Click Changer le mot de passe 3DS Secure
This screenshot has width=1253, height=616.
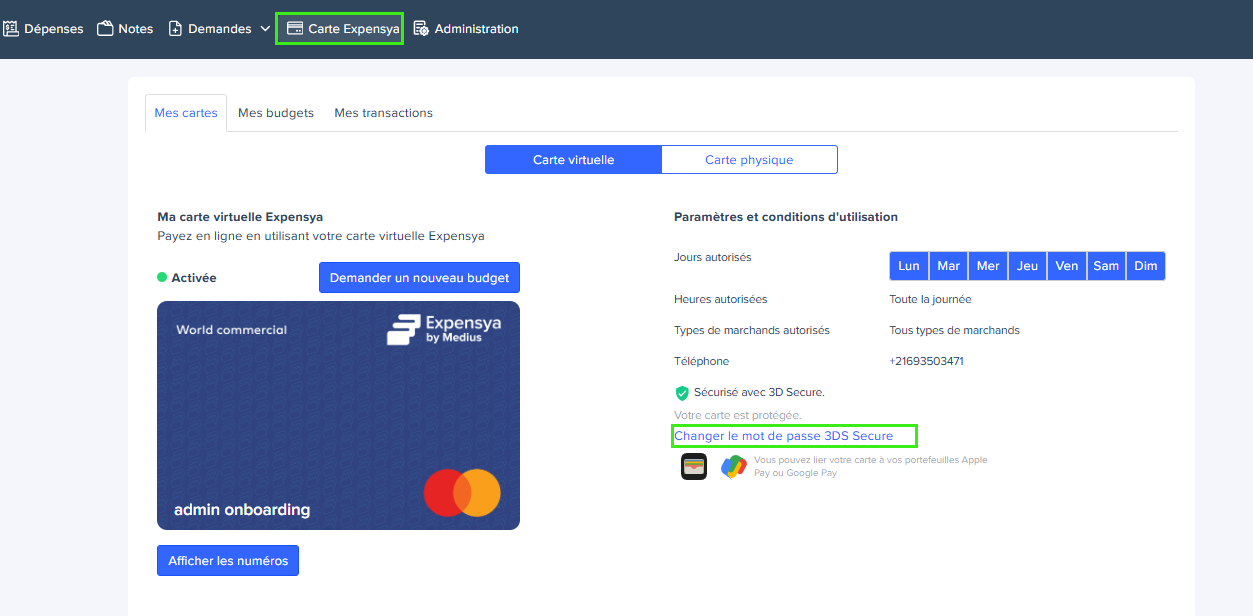tap(784, 436)
